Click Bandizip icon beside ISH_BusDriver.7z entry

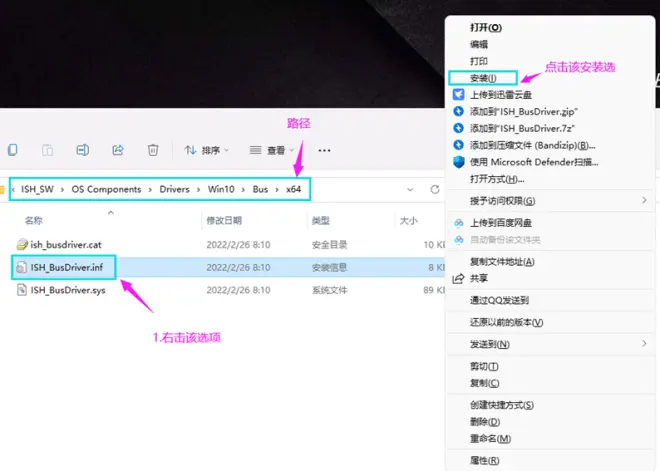tap(458, 128)
